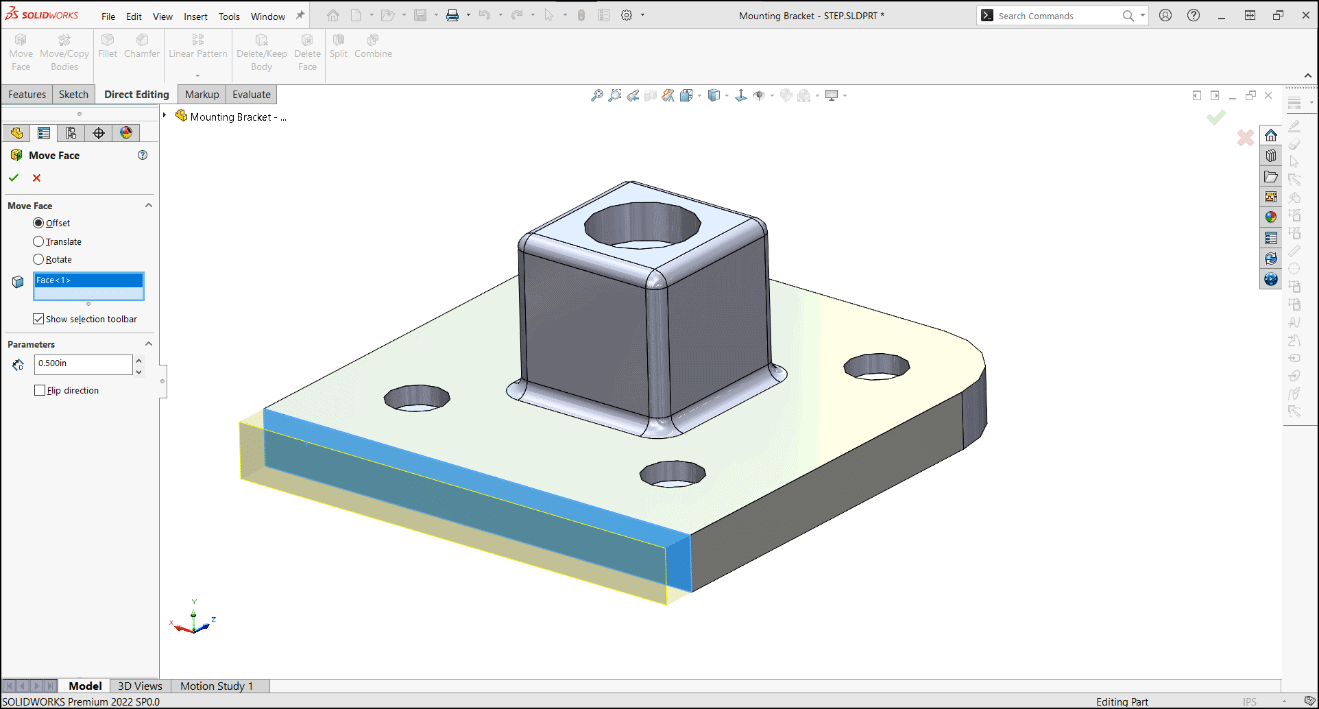Click View Orientation icon in view toolbar

pos(686,96)
